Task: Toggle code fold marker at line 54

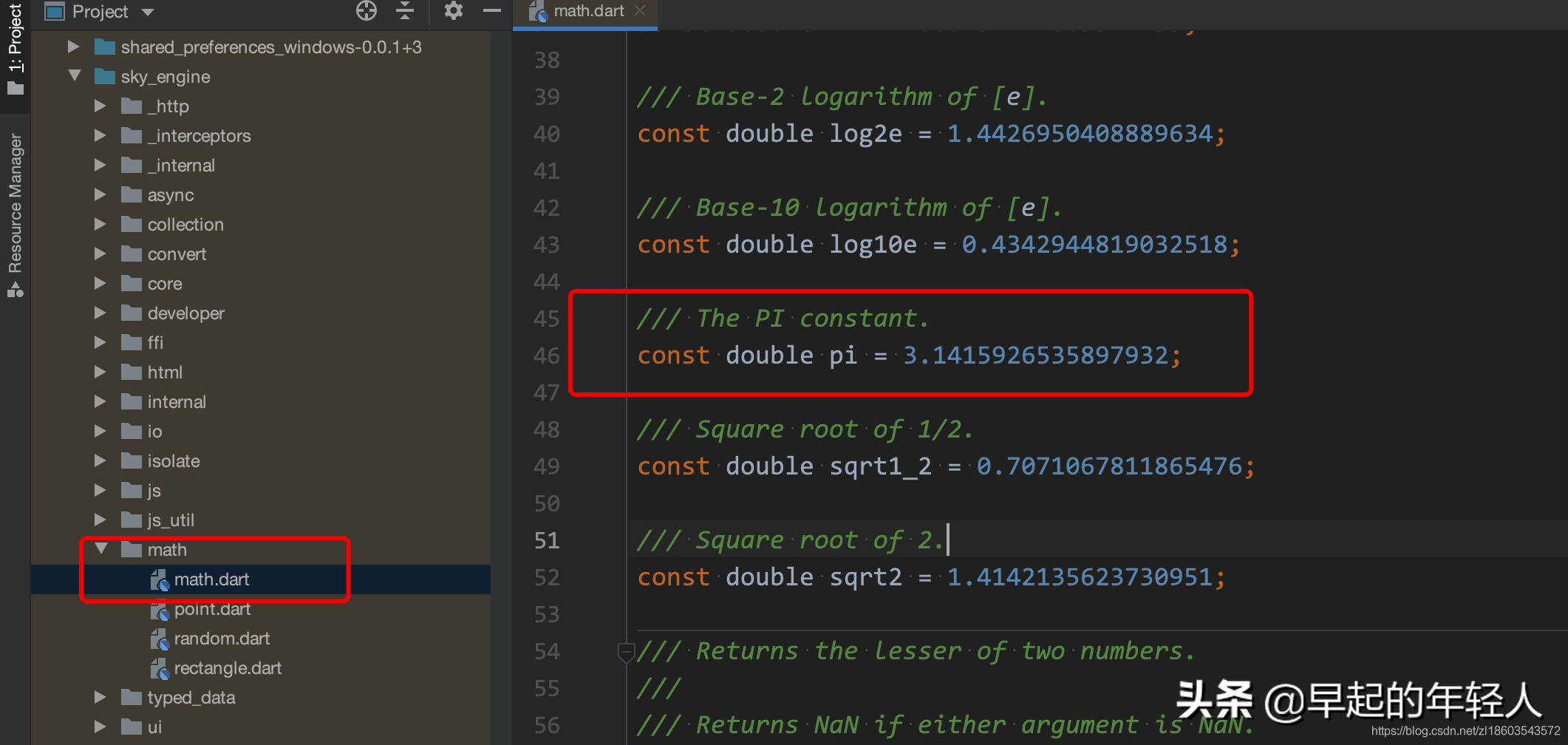Action: (x=625, y=653)
